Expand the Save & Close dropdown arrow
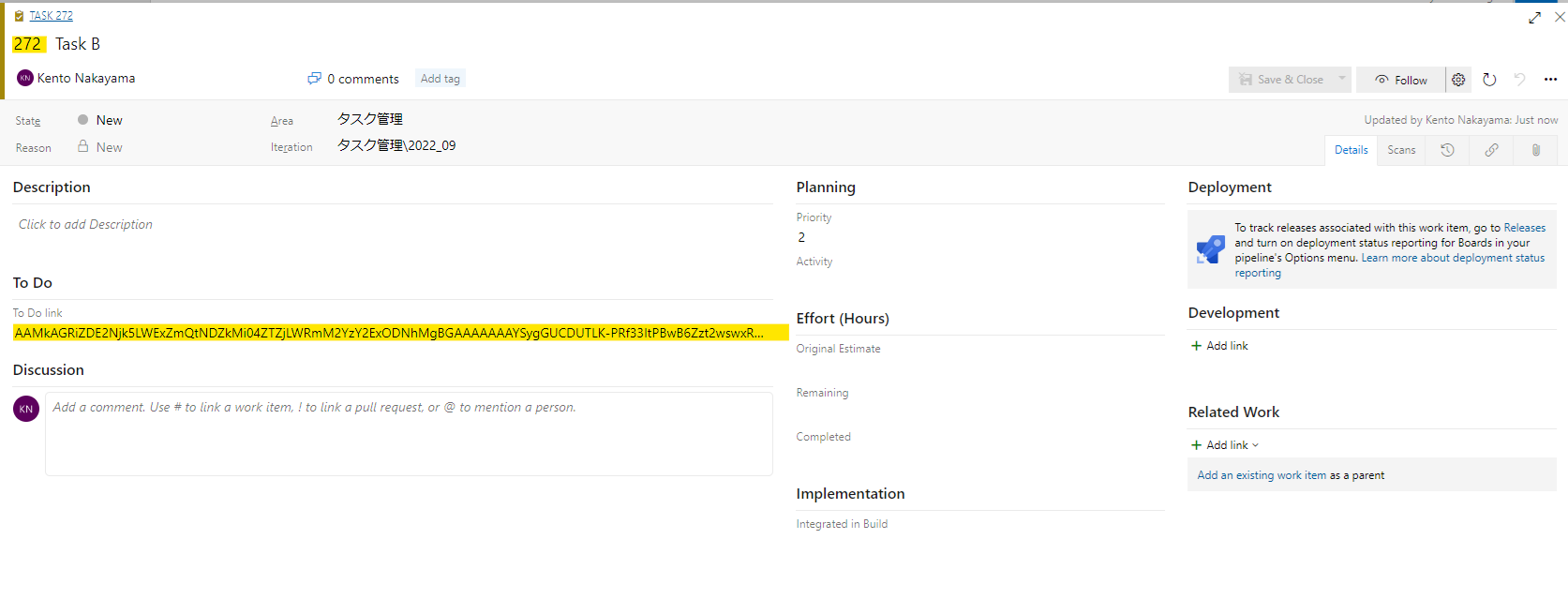Image resolution: width=1568 pixels, height=599 pixels. pyautogui.click(x=1342, y=79)
